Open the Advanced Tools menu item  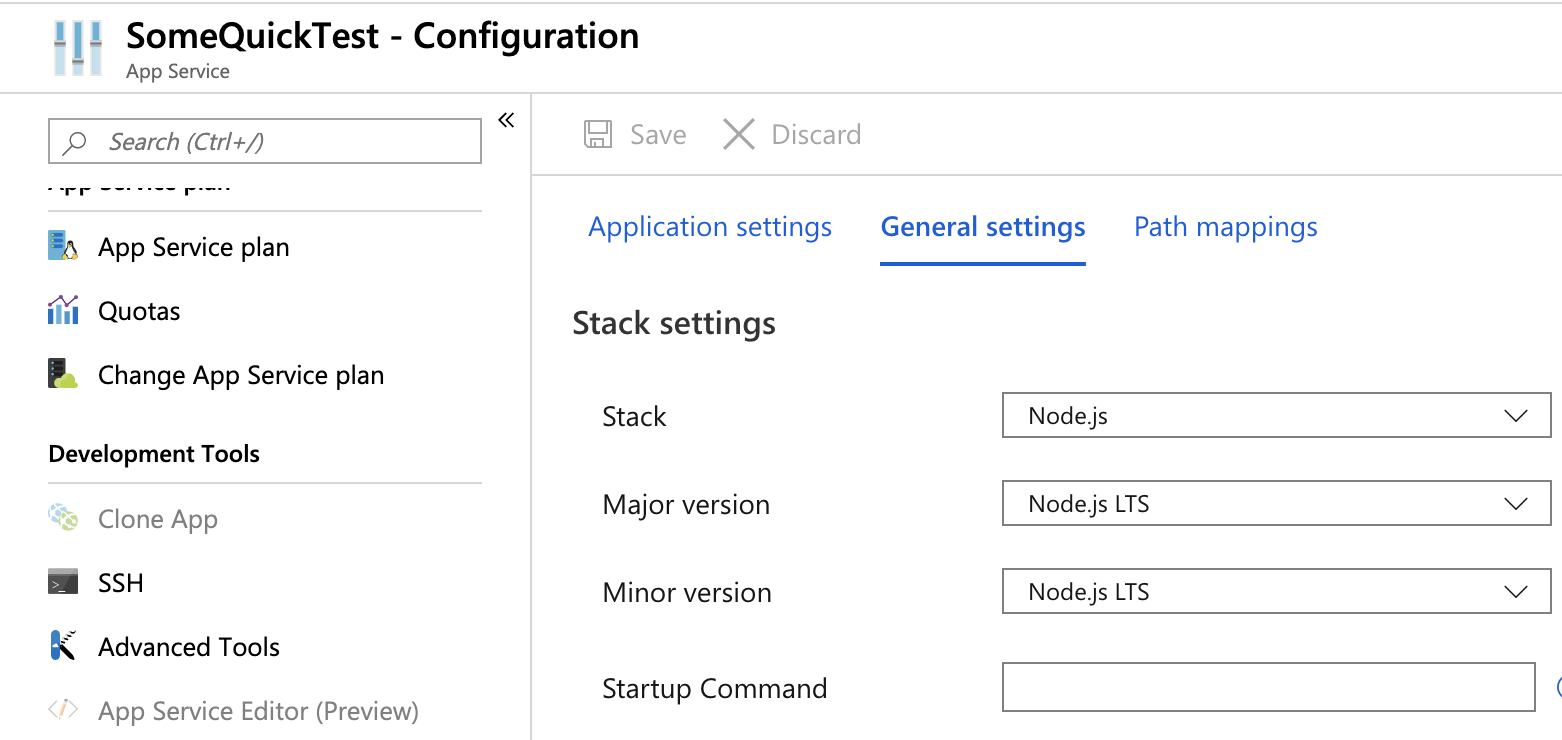pyautogui.click(x=189, y=647)
